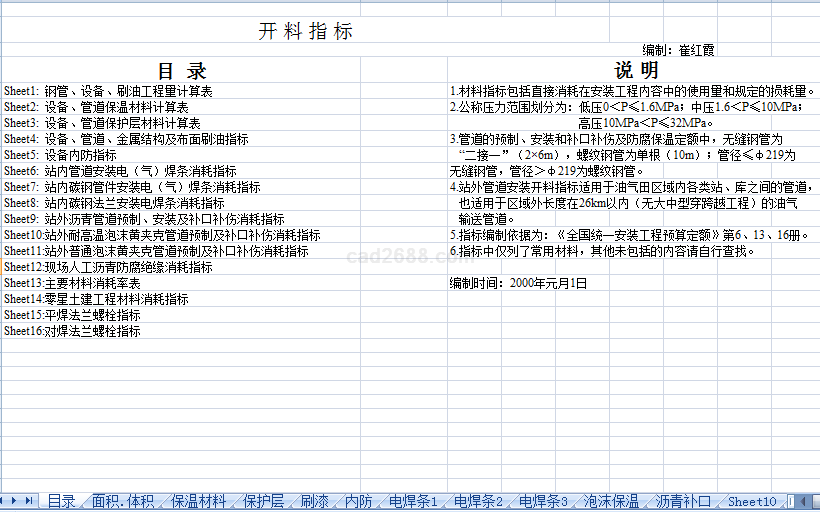Open the 沥青补口 sheet tab
The image size is (820, 512).
pos(683,502)
